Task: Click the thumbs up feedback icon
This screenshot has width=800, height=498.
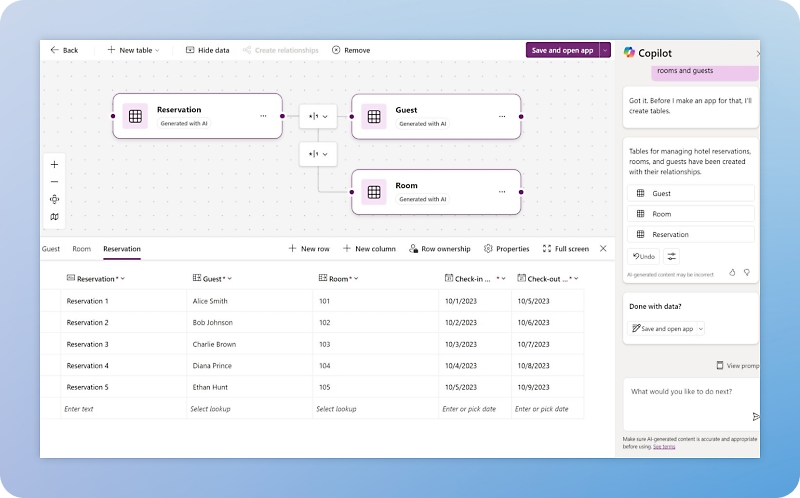Action: pyautogui.click(x=732, y=272)
